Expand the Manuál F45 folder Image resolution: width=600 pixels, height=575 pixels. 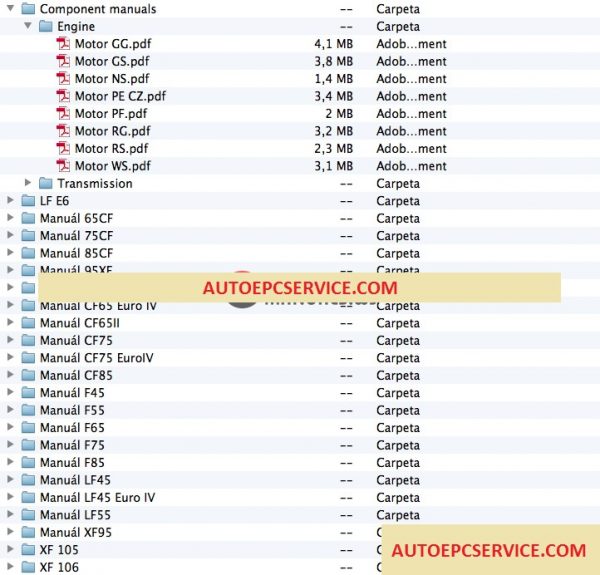point(10,392)
